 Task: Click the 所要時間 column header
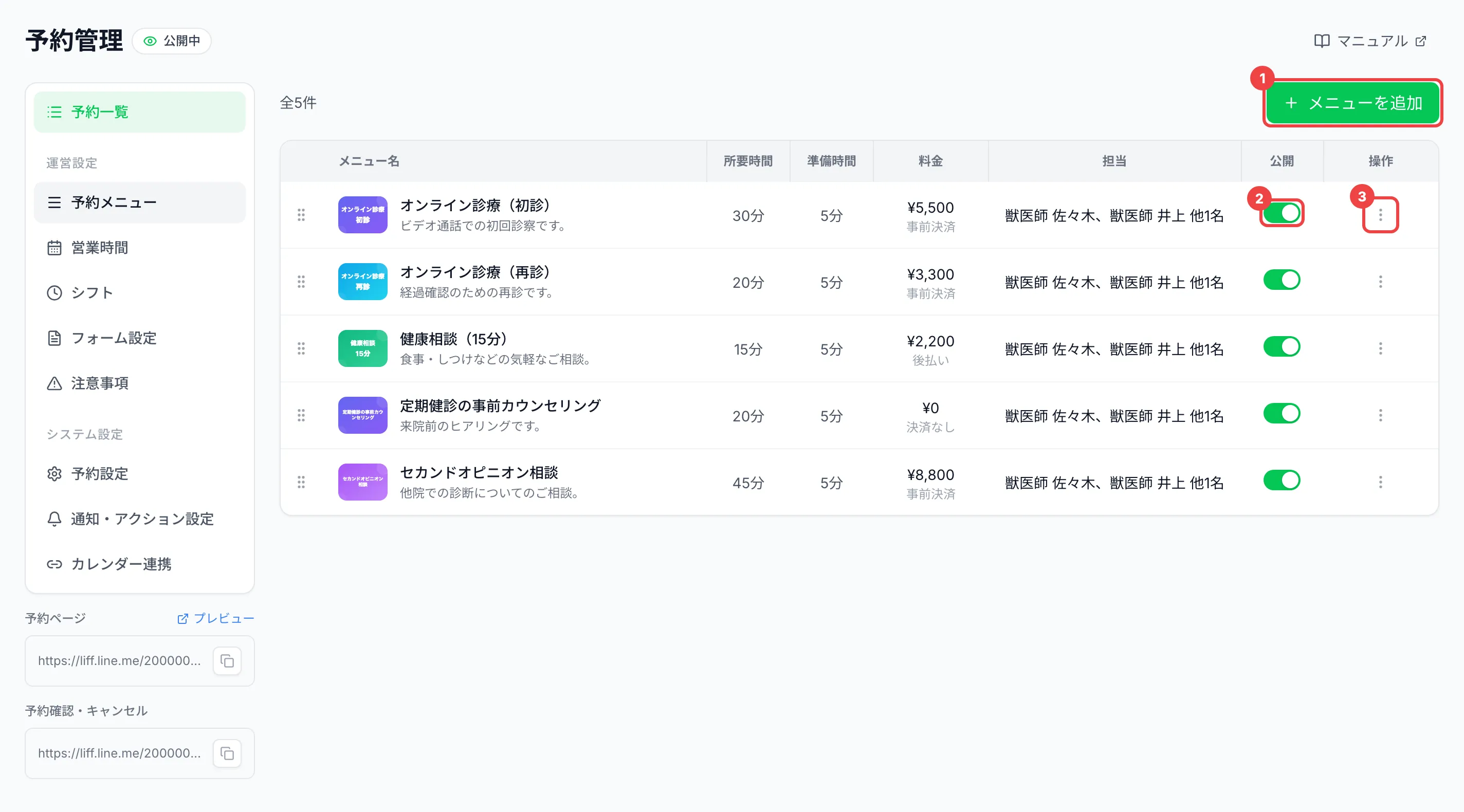coord(748,161)
